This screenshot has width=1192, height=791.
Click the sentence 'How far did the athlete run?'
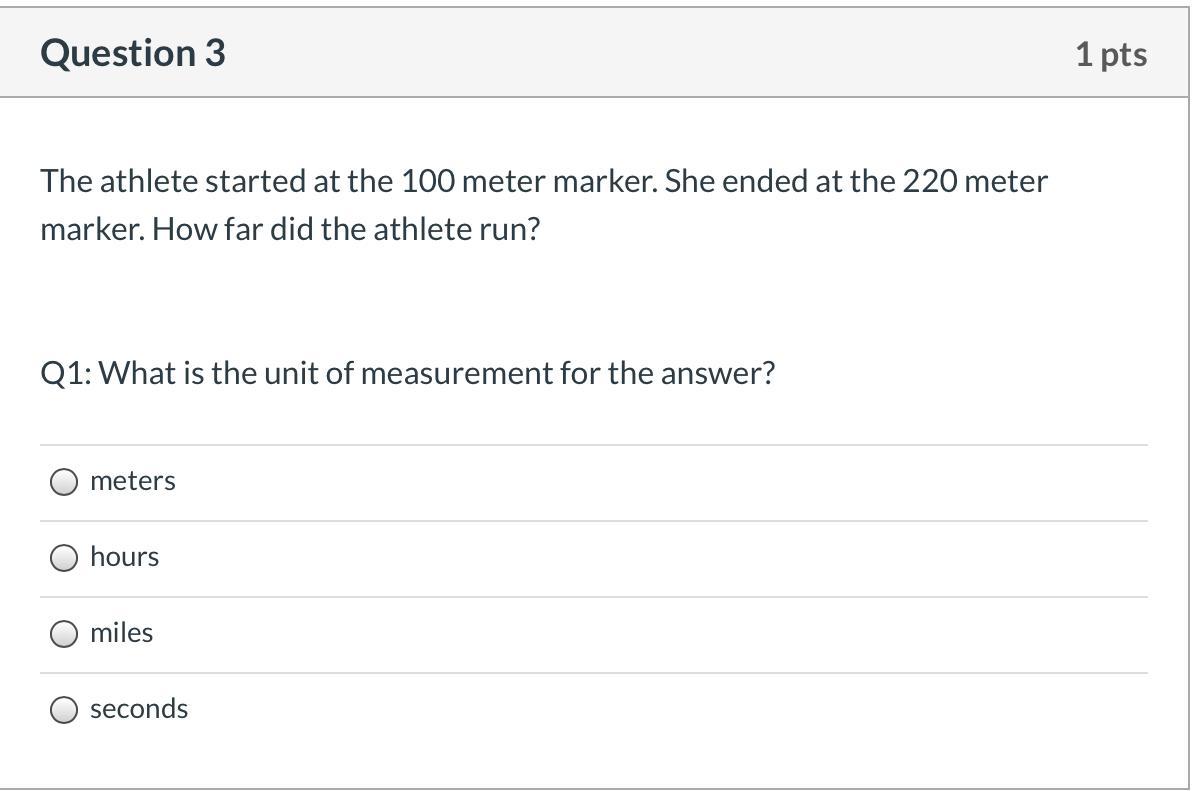coord(346,230)
